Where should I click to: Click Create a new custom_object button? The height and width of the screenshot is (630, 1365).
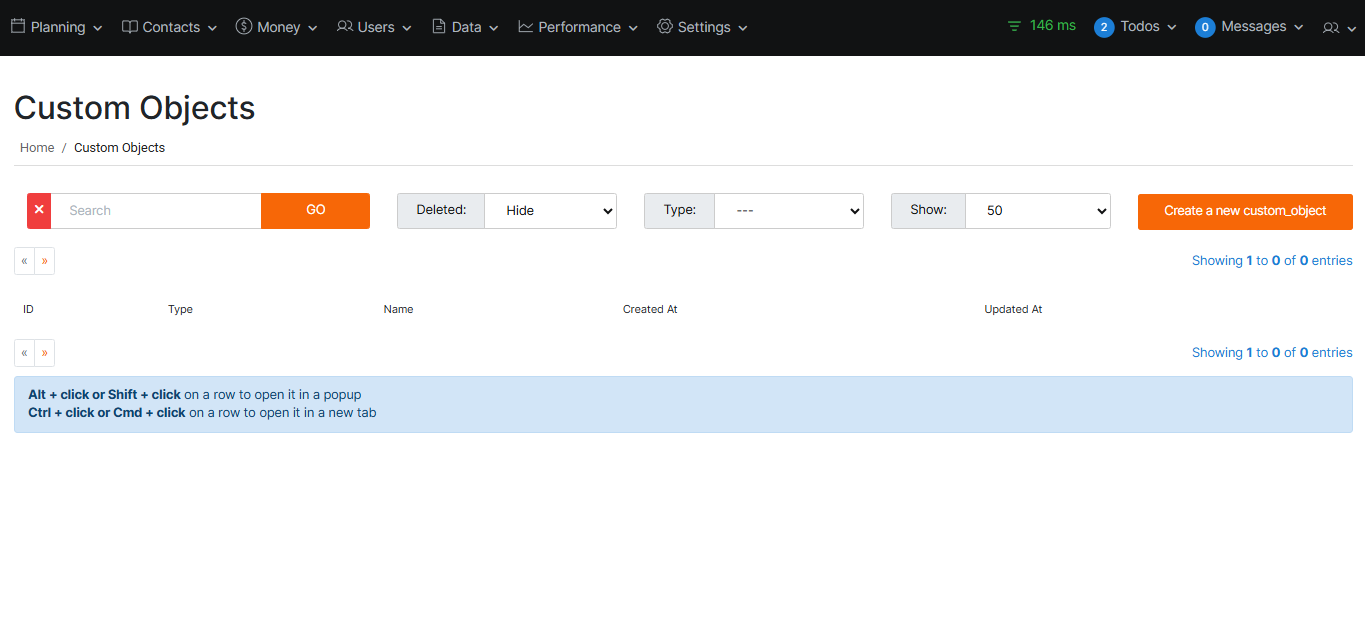click(1245, 211)
